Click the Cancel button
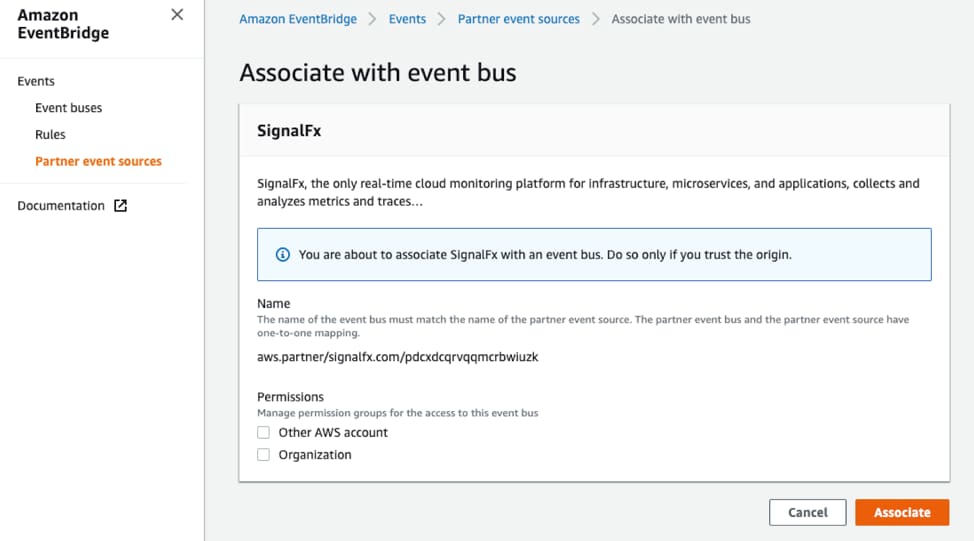The image size is (974, 541). (x=808, y=512)
